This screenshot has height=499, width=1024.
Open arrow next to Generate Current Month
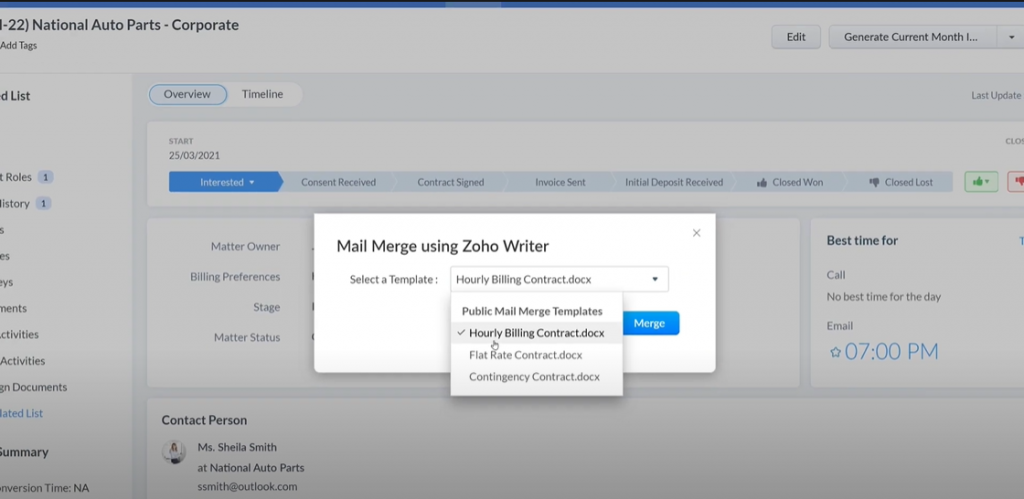pyautogui.click(x=1010, y=37)
